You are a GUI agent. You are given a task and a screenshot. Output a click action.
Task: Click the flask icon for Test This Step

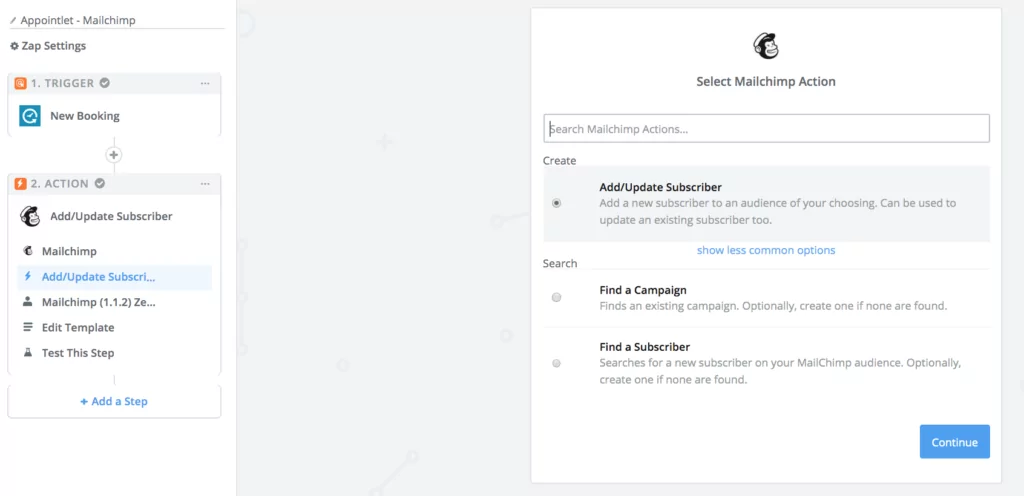(27, 353)
